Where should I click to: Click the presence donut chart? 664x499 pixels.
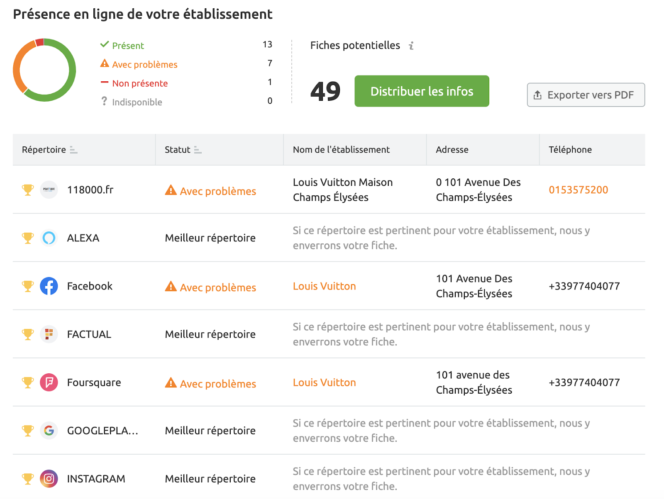[44, 70]
